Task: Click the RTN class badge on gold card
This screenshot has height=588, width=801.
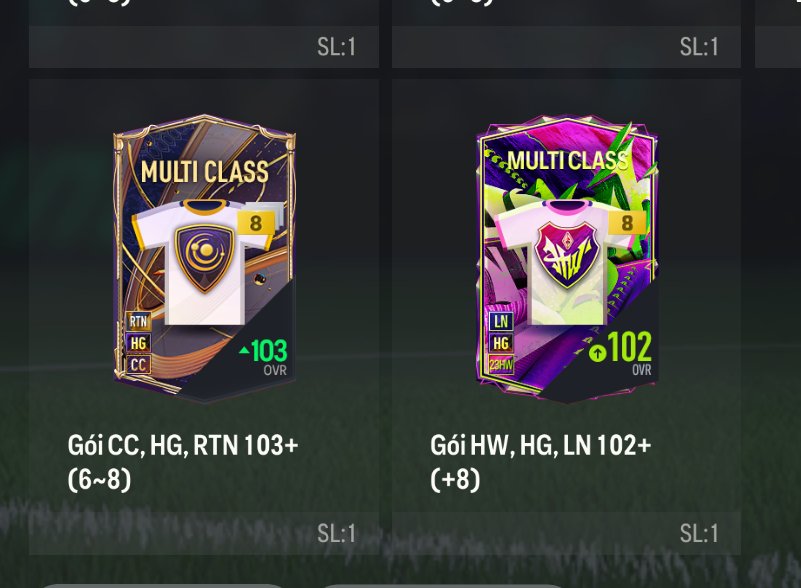Action: coord(138,321)
